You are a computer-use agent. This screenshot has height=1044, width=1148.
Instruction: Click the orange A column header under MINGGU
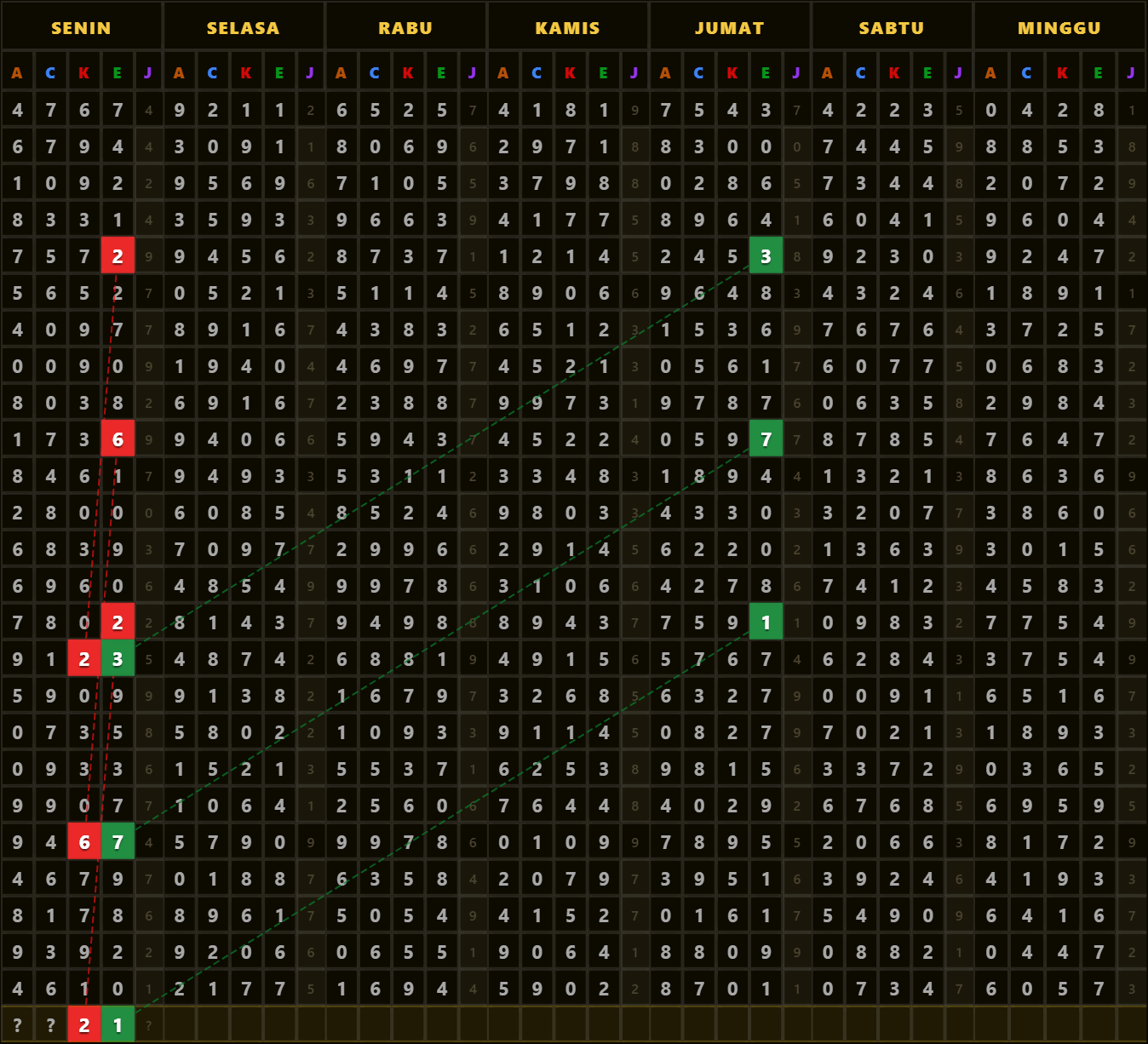[x=990, y=72]
